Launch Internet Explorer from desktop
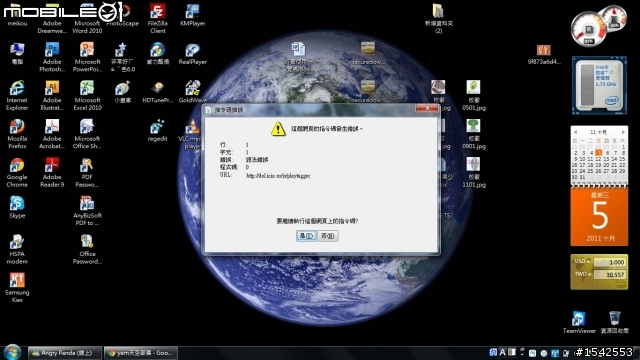640x360 pixels. tap(17, 95)
